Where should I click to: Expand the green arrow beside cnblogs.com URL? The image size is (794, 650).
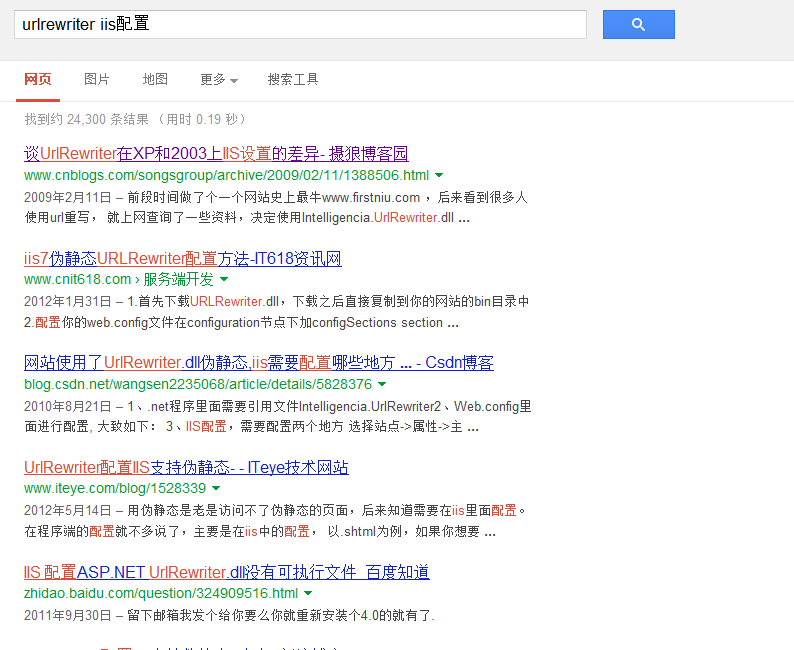(439, 175)
